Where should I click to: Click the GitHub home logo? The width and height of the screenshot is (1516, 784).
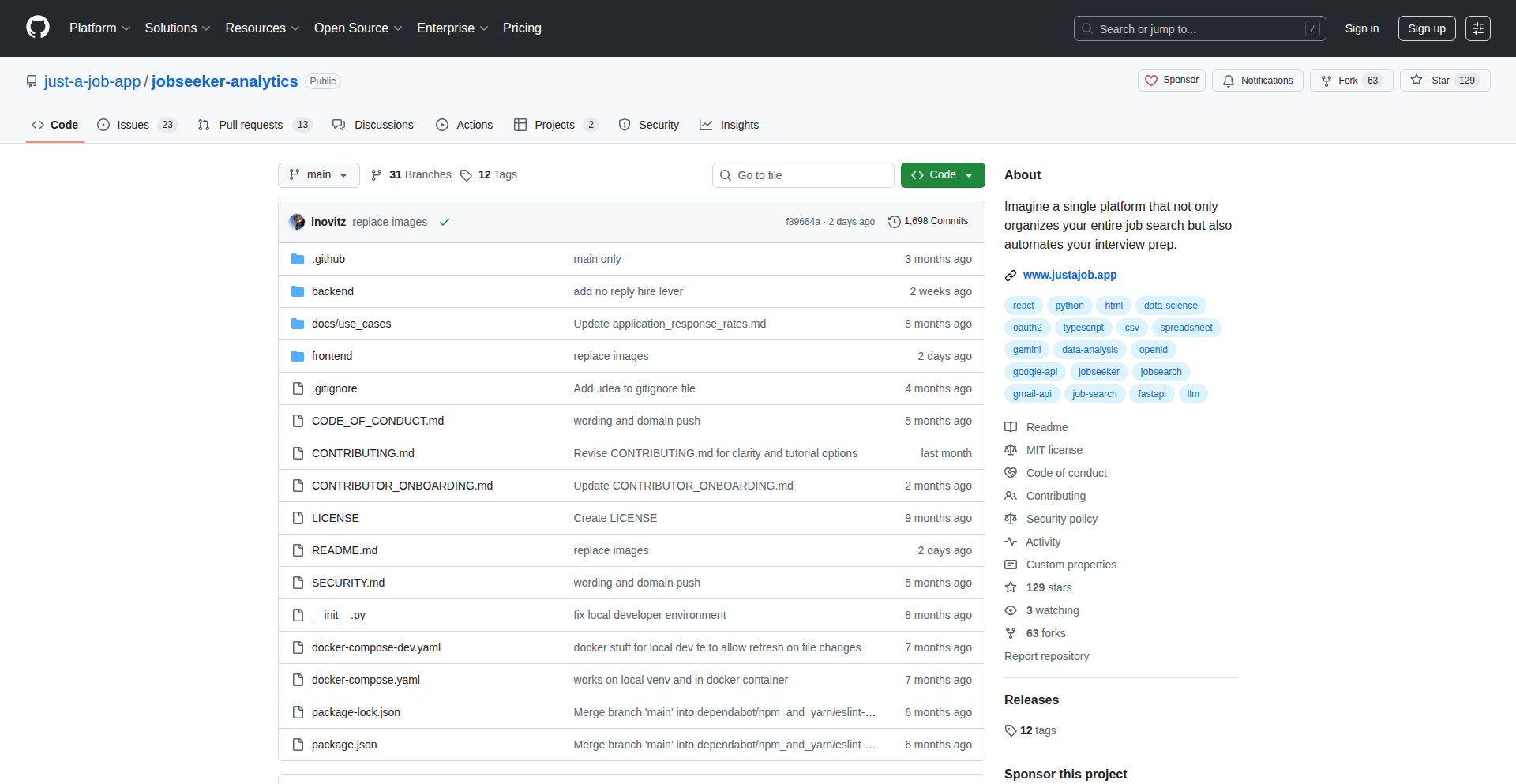coord(36,28)
